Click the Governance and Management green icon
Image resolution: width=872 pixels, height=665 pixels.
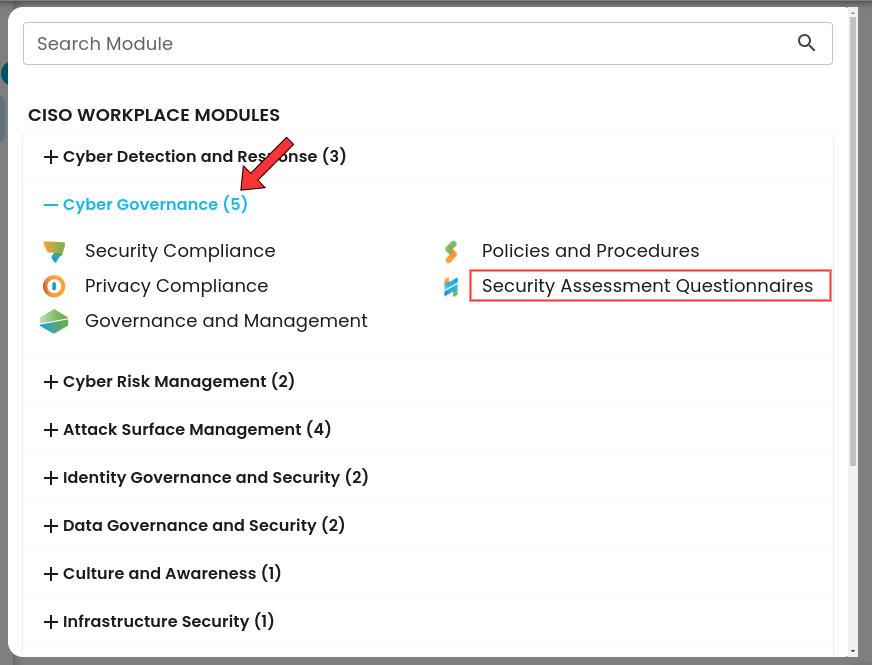[54, 321]
